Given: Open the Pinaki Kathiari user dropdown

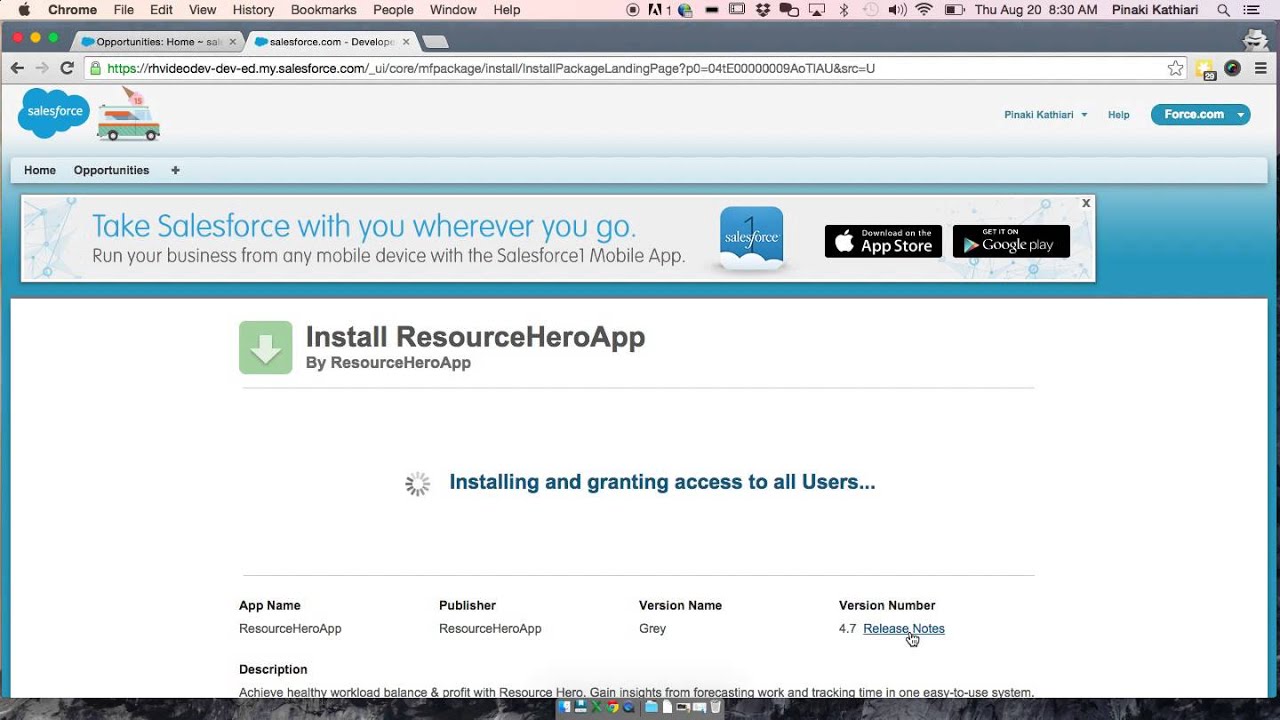Looking at the screenshot, I should click(1045, 115).
